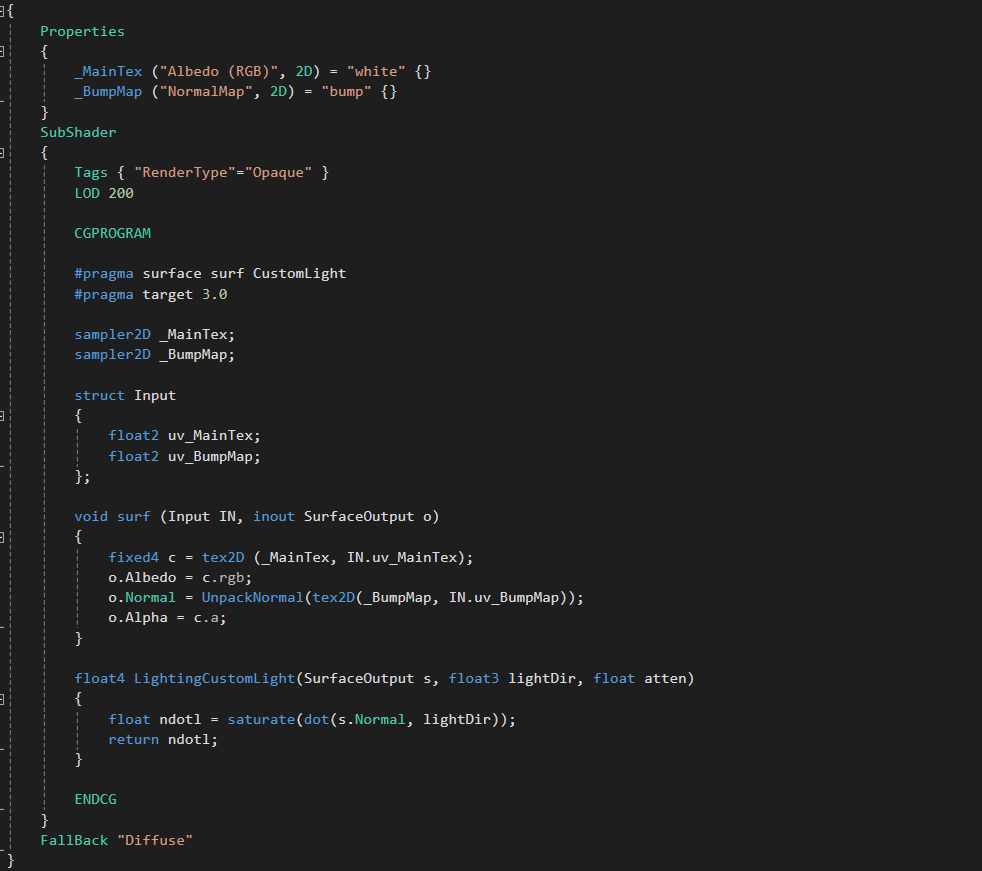Click the saturate function call
The image size is (982, 871).
(261, 719)
